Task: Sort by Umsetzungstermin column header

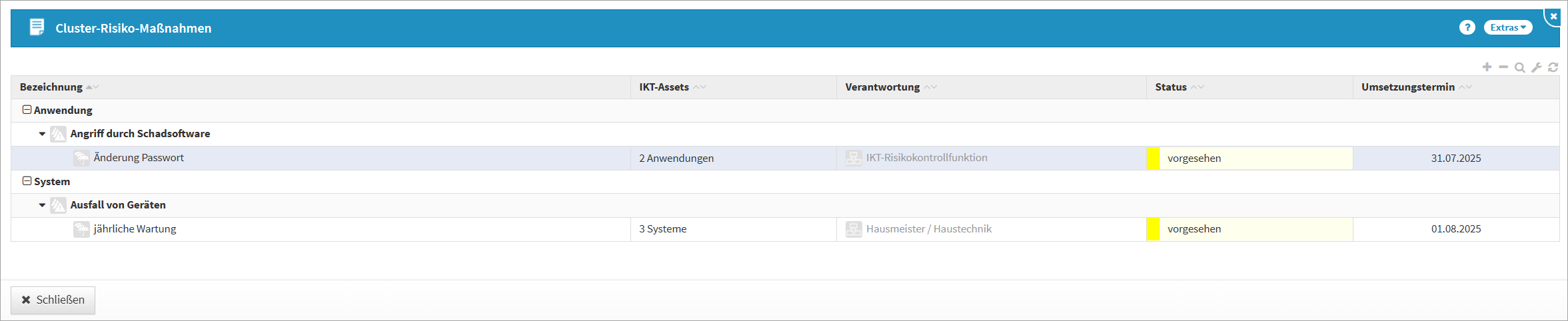Action: coord(1407,87)
